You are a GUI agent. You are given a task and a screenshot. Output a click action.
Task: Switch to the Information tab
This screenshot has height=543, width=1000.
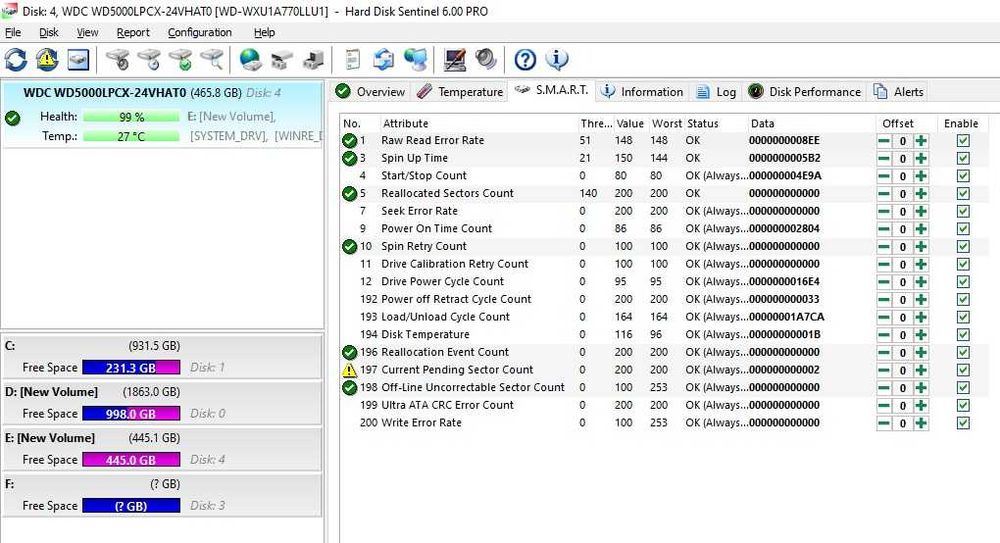coord(643,92)
